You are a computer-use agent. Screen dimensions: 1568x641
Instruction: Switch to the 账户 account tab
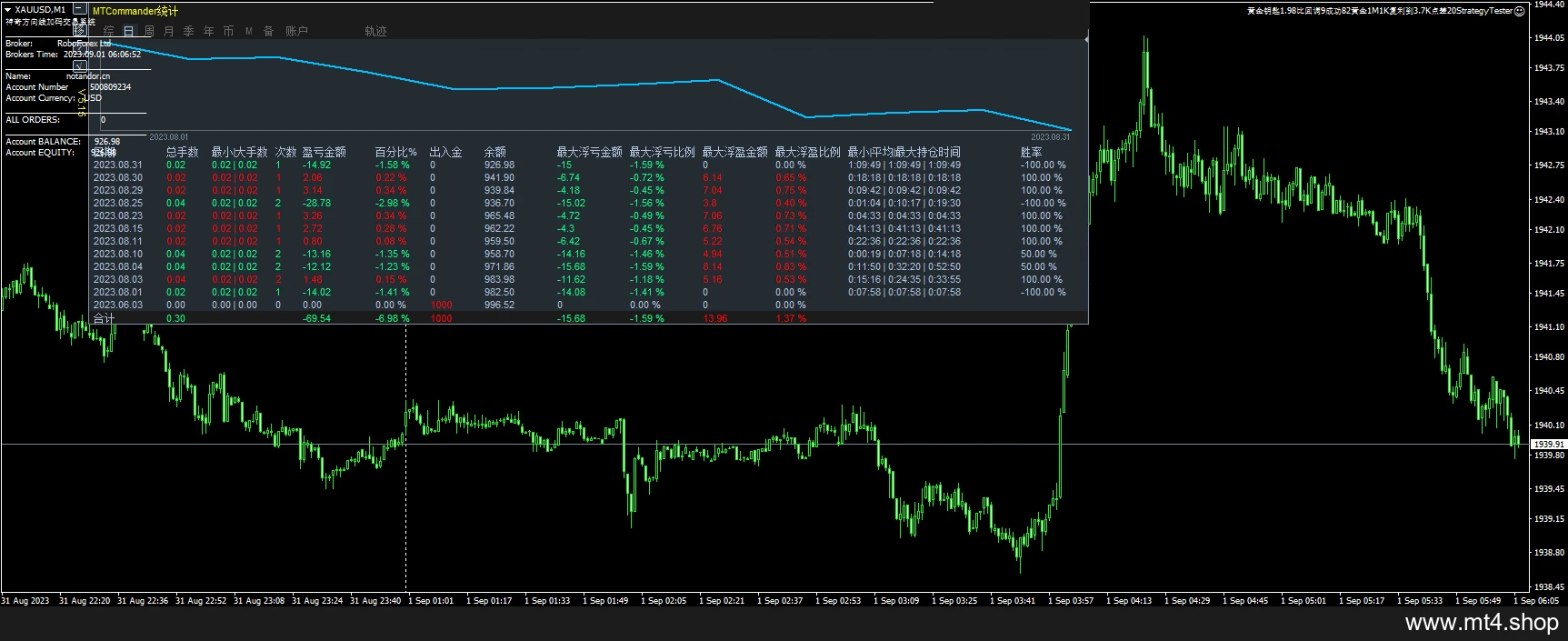[296, 31]
